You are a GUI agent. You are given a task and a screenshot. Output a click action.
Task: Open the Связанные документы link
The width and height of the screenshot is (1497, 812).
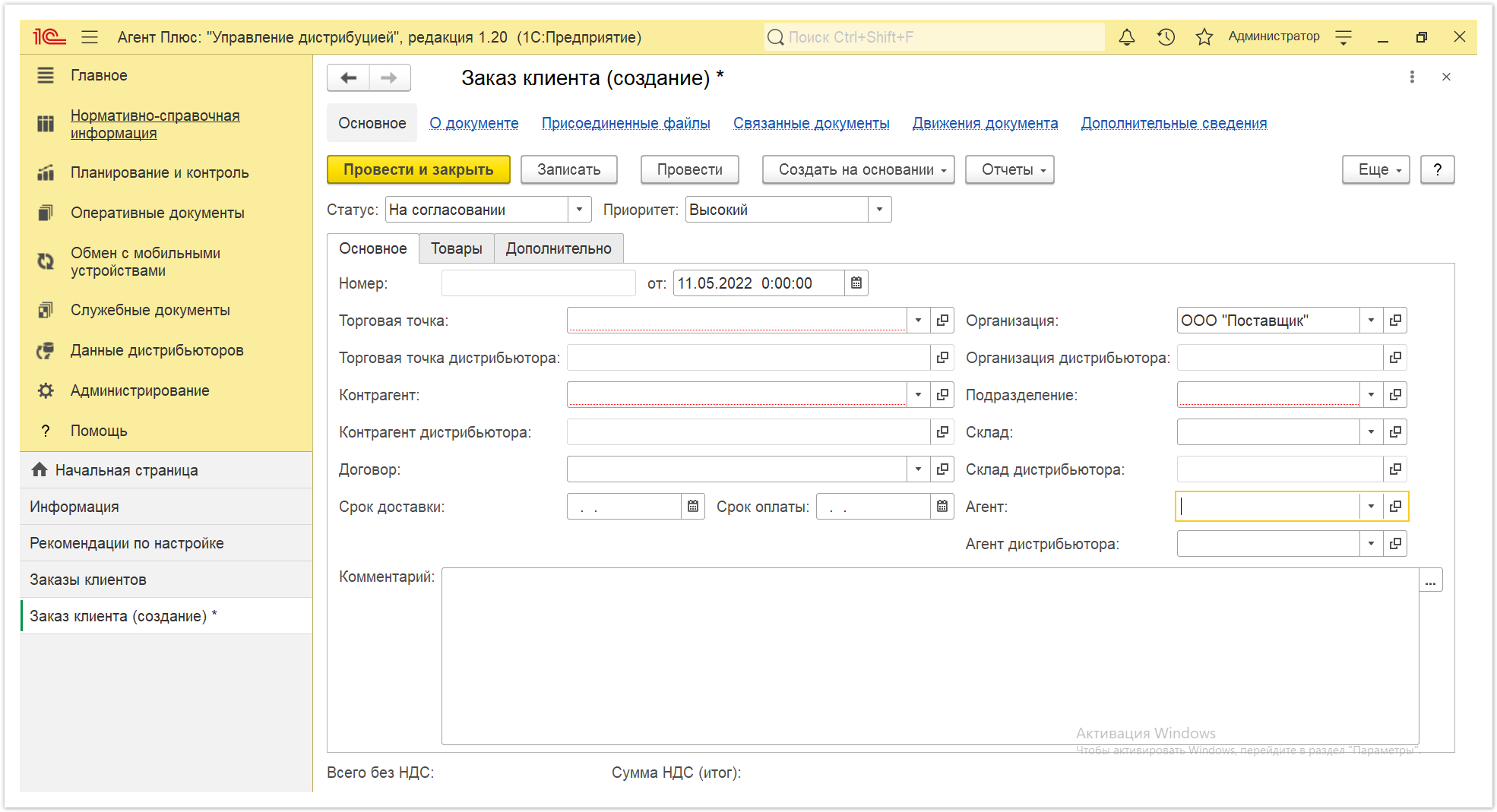pos(811,123)
